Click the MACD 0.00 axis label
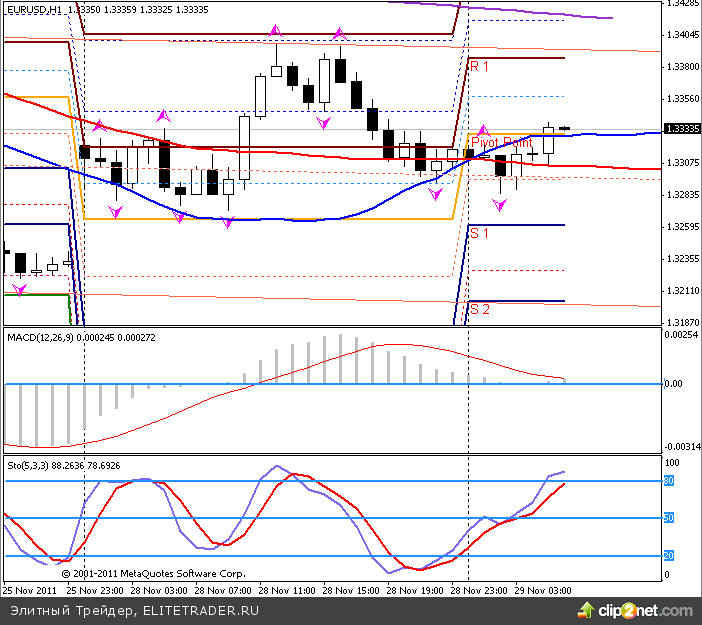This screenshot has height=625, width=702. pos(676,383)
